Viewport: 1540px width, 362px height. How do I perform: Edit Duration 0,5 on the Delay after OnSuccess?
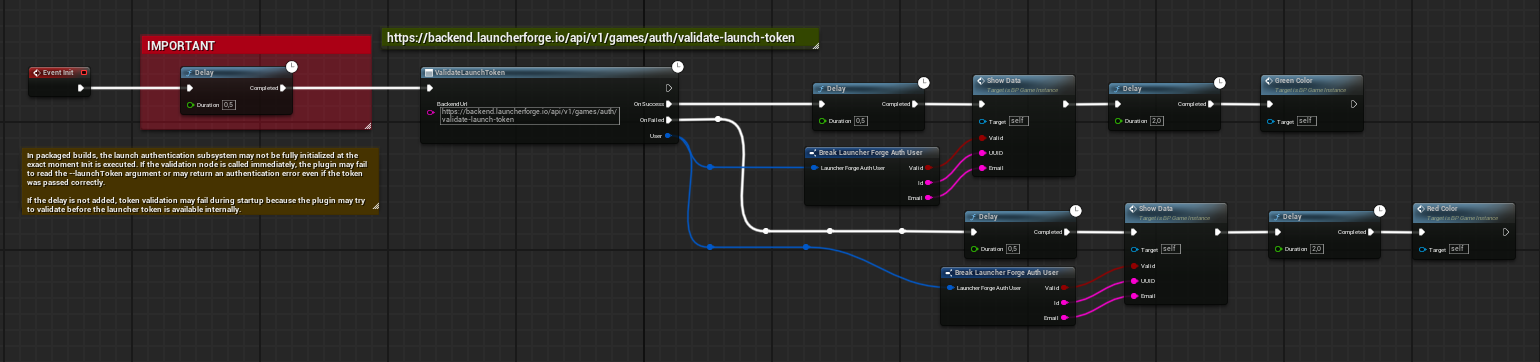pos(861,121)
